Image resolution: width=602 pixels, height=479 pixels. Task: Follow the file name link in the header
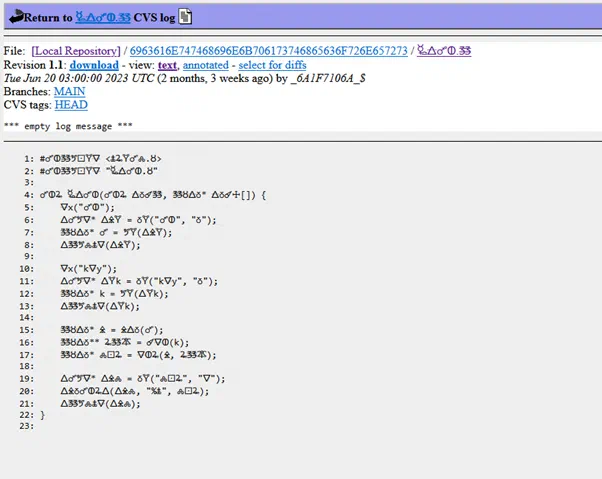pos(103,17)
